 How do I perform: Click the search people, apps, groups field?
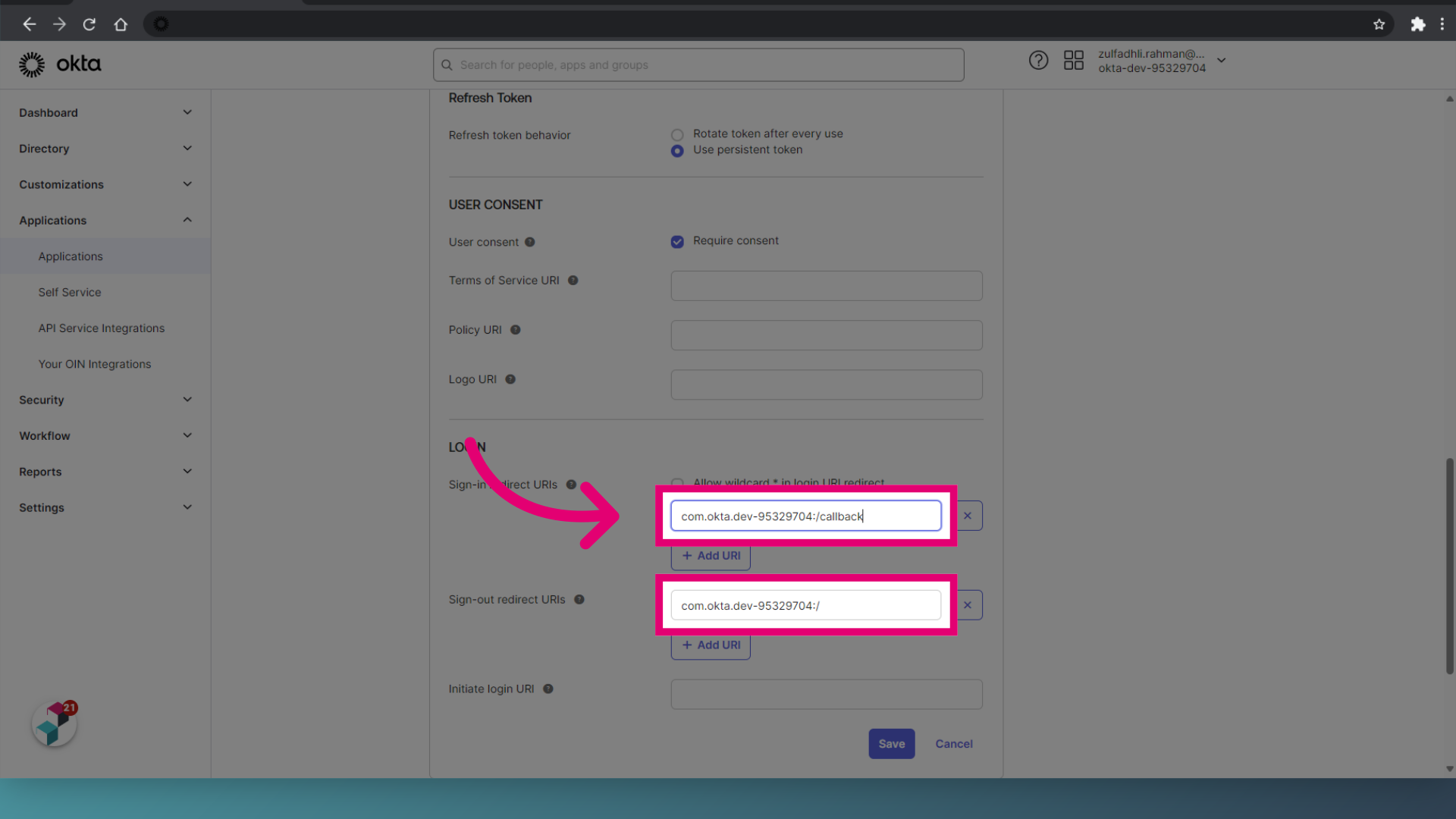coord(698,65)
